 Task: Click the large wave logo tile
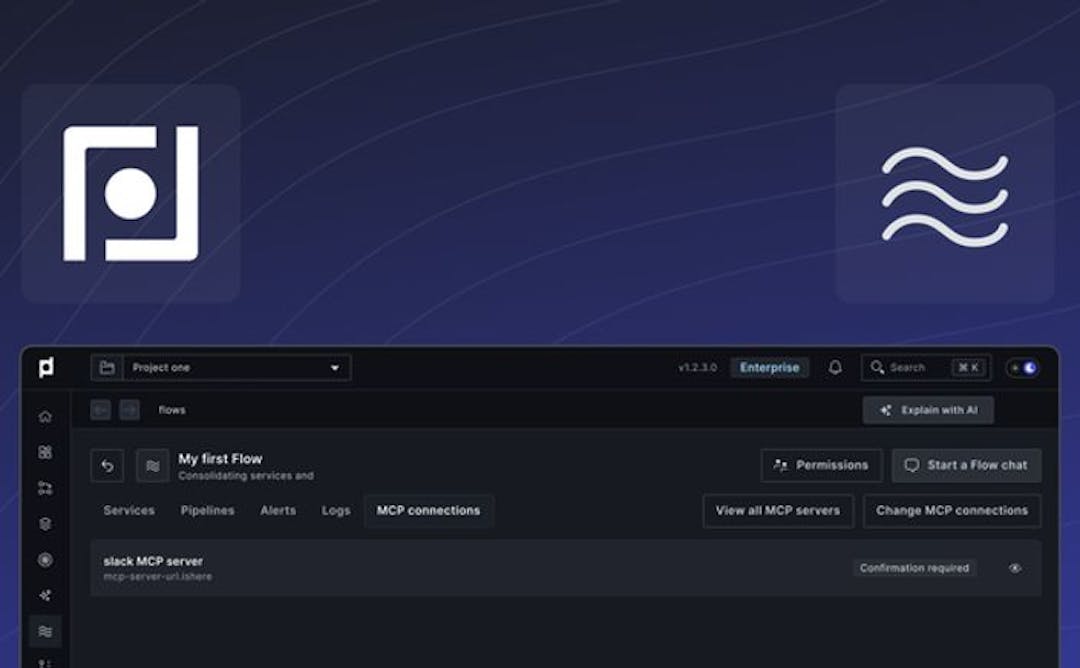(x=945, y=194)
